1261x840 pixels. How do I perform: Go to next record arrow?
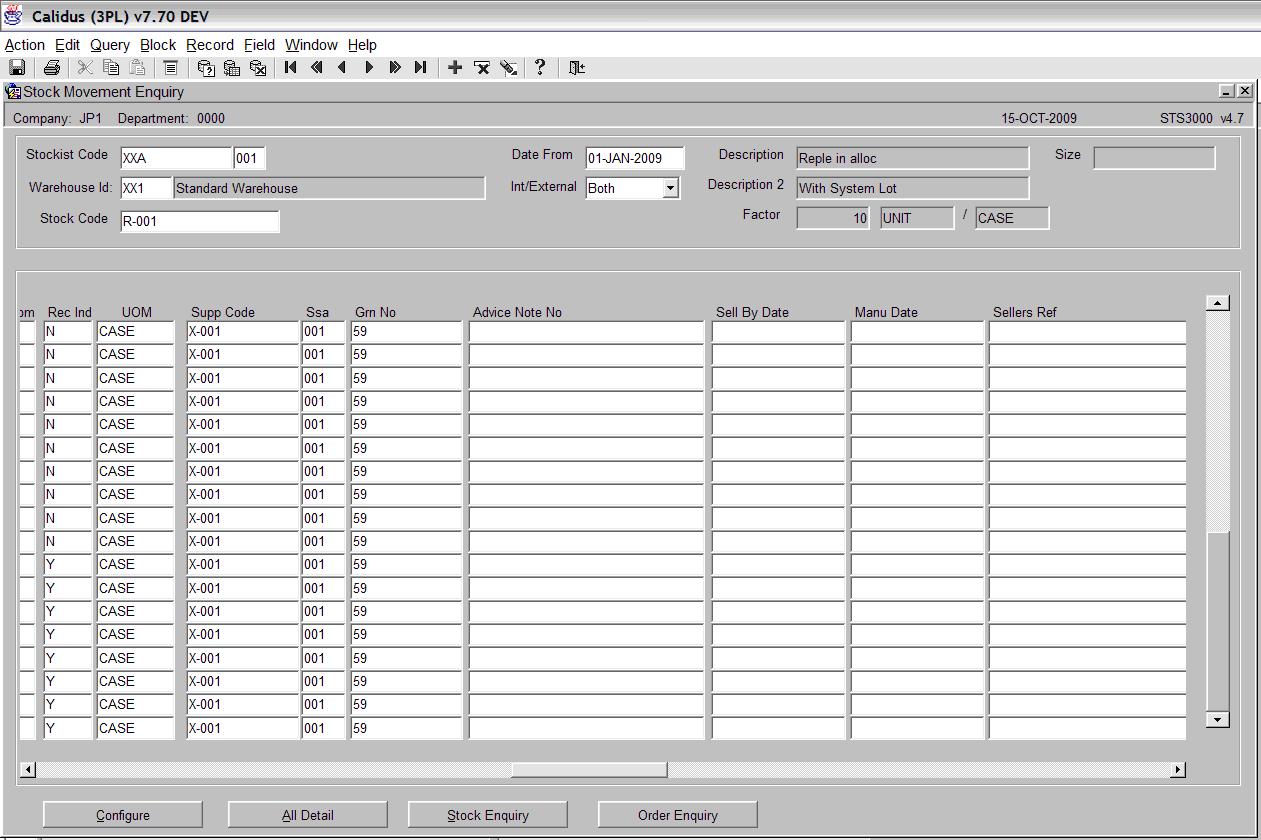coord(369,68)
